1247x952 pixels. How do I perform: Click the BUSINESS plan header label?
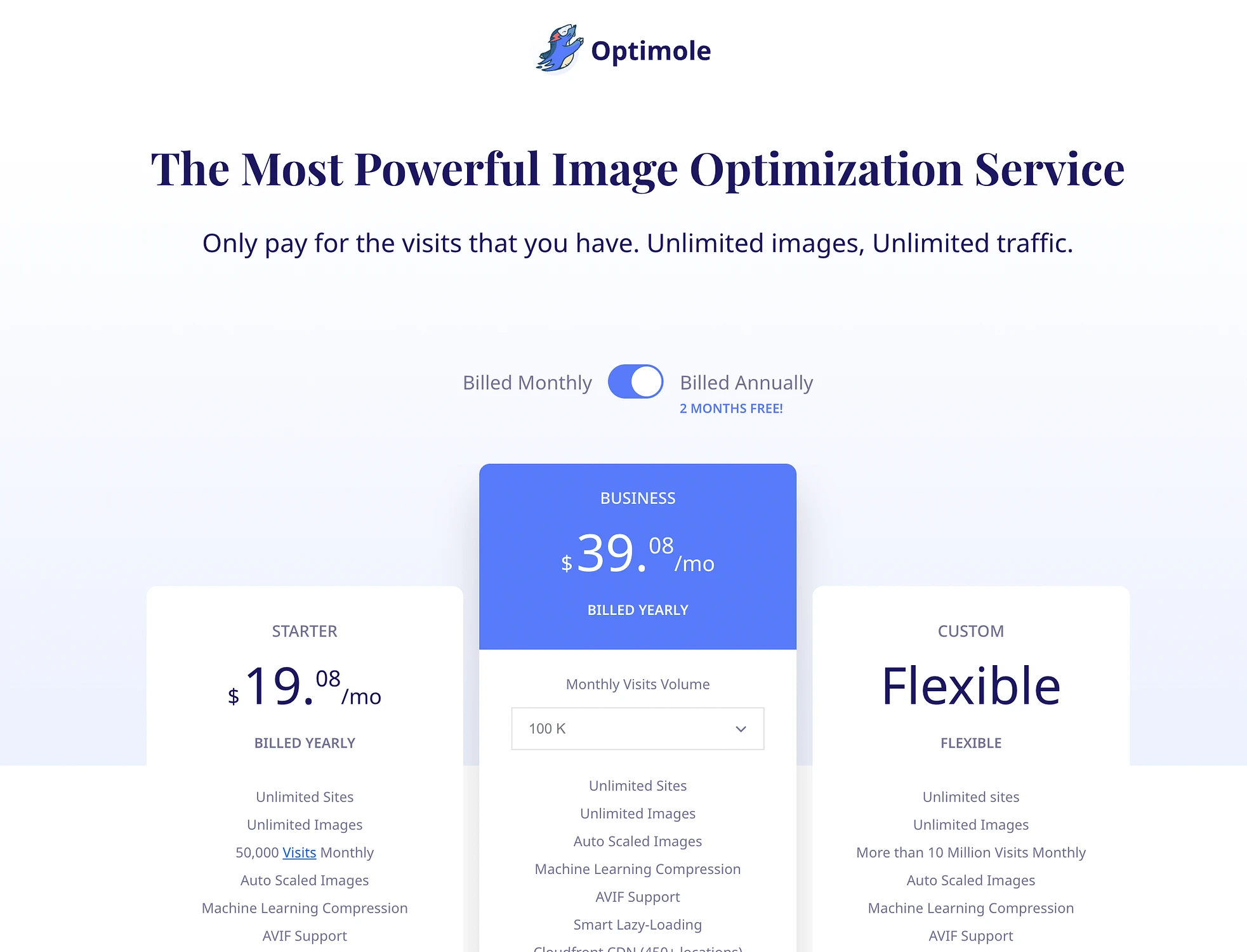[637, 498]
